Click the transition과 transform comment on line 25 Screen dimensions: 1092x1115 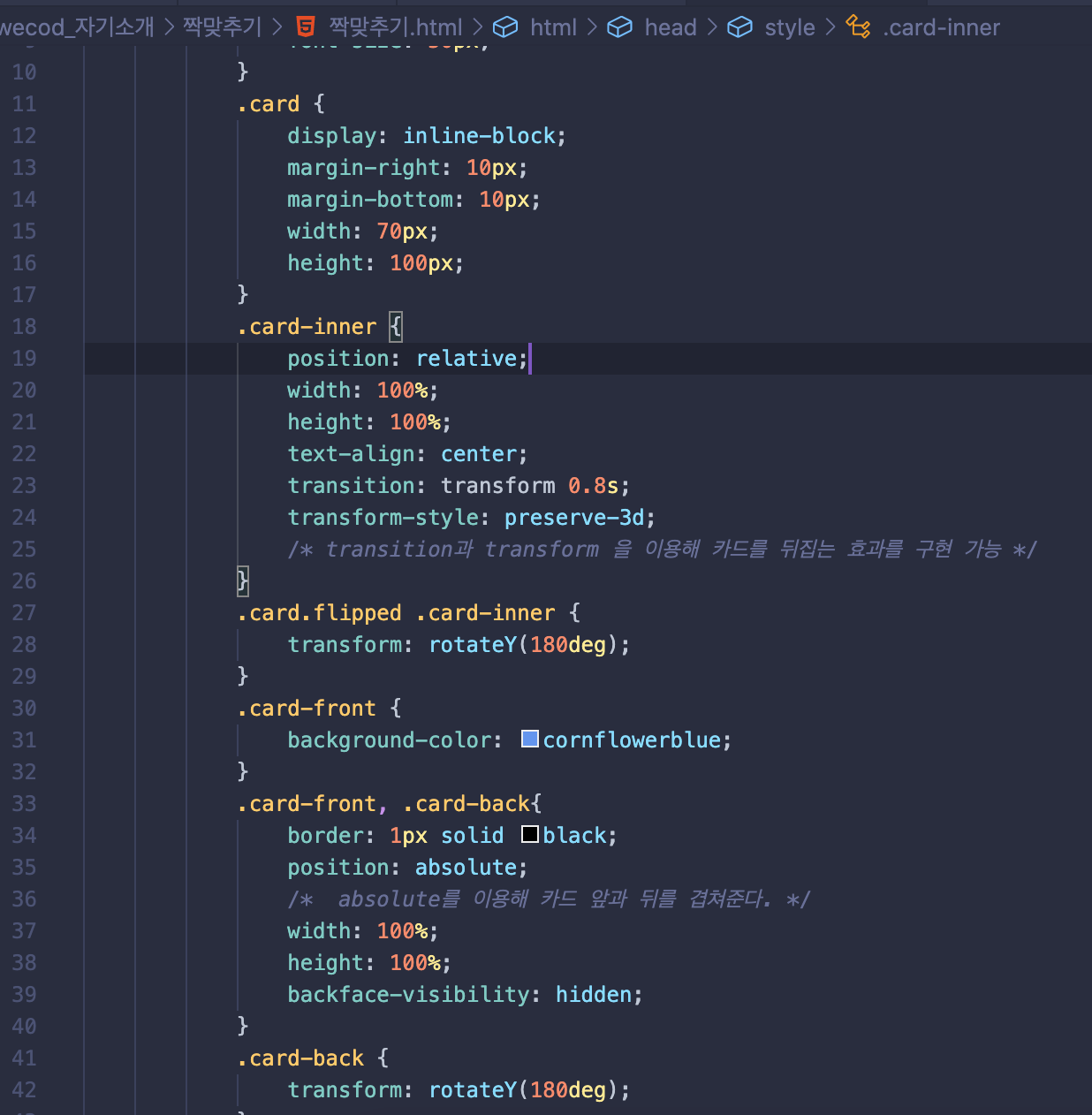662,550
